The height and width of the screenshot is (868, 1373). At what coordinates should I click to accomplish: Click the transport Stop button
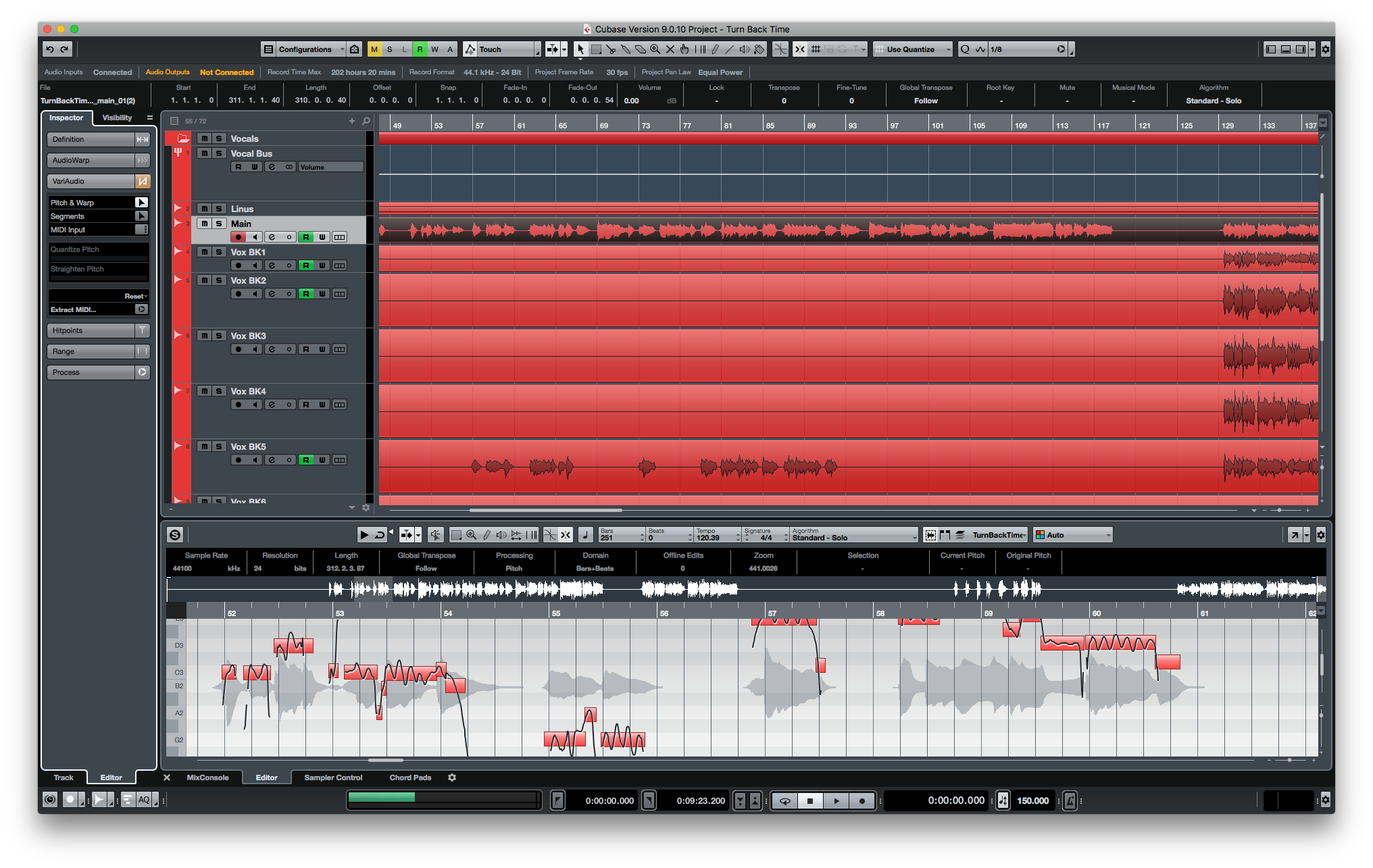pos(810,801)
